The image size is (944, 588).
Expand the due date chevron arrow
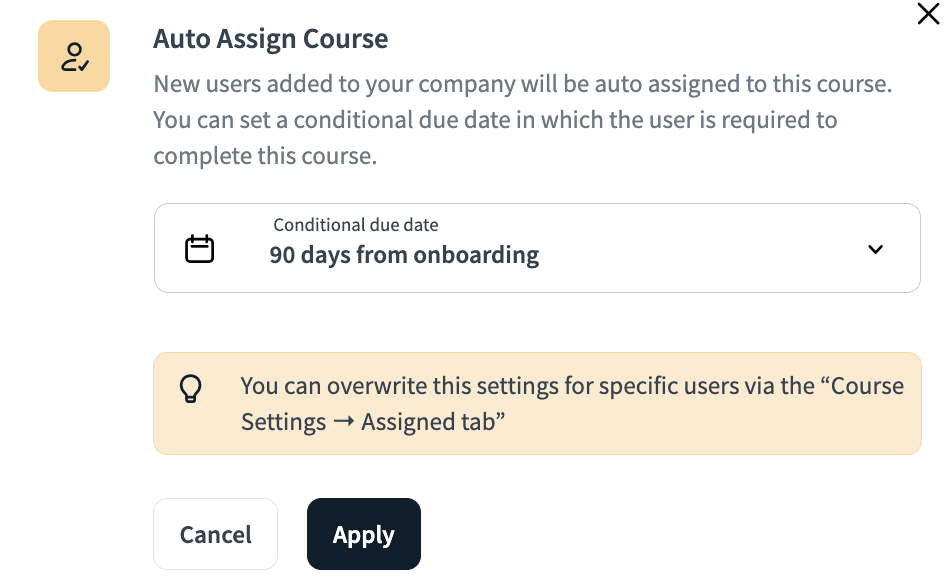(875, 249)
